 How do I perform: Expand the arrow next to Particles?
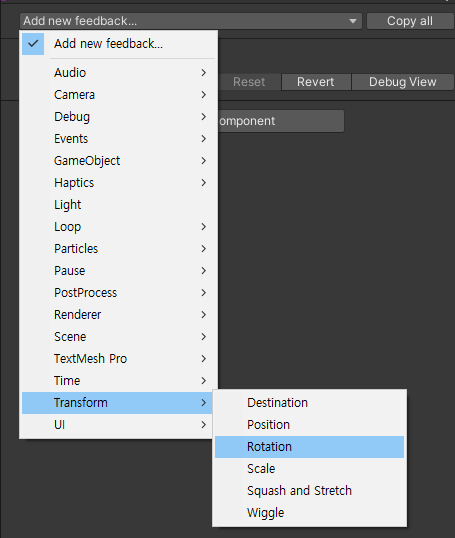coord(204,248)
